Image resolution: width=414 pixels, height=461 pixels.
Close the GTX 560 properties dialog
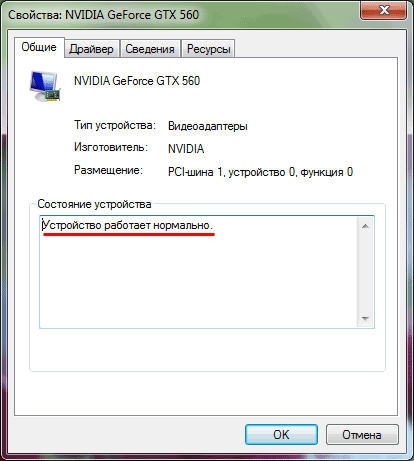click(x=384, y=10)
